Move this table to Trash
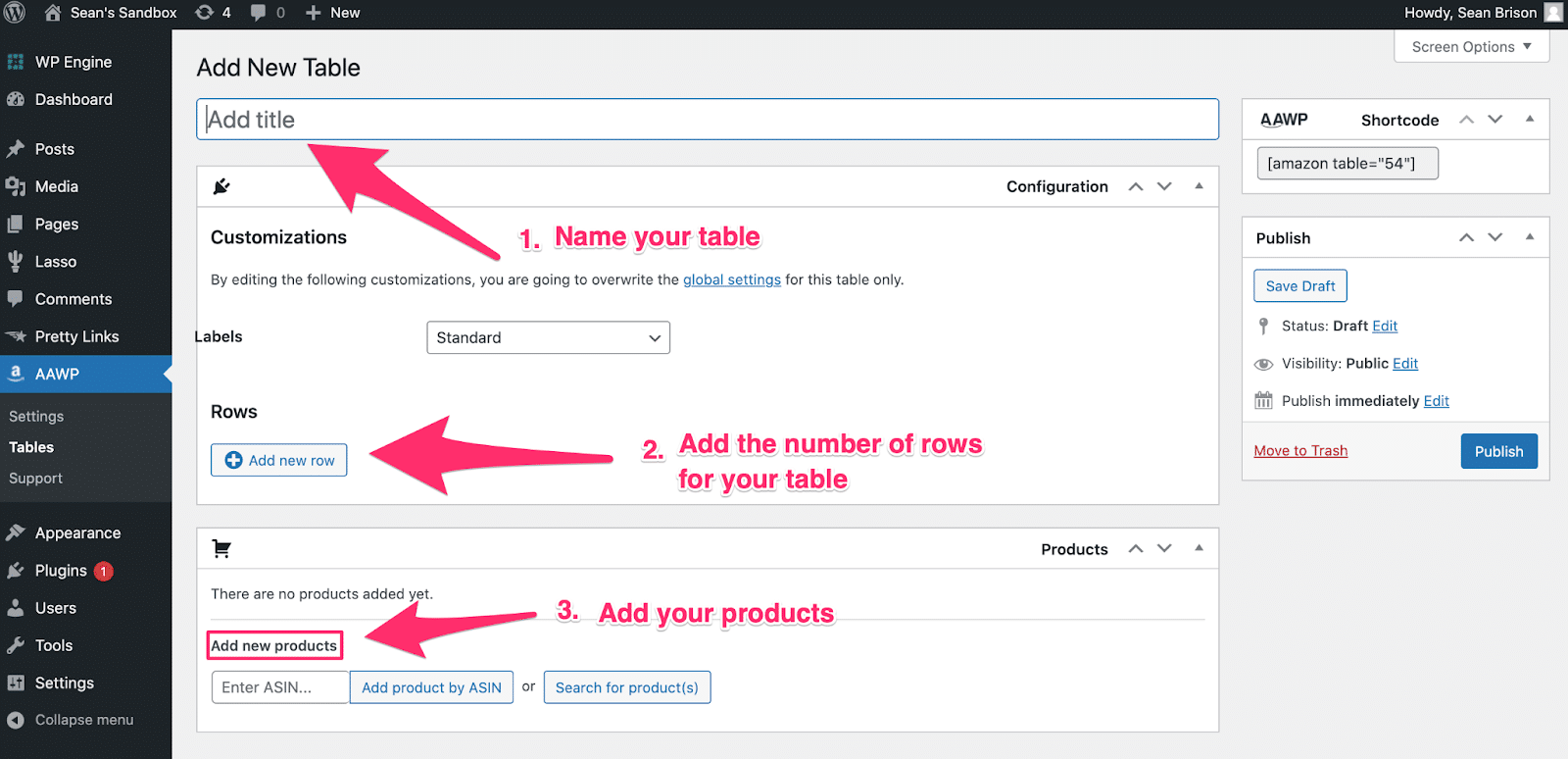Screen dimensions: 1568x759 coord(1300,451)
